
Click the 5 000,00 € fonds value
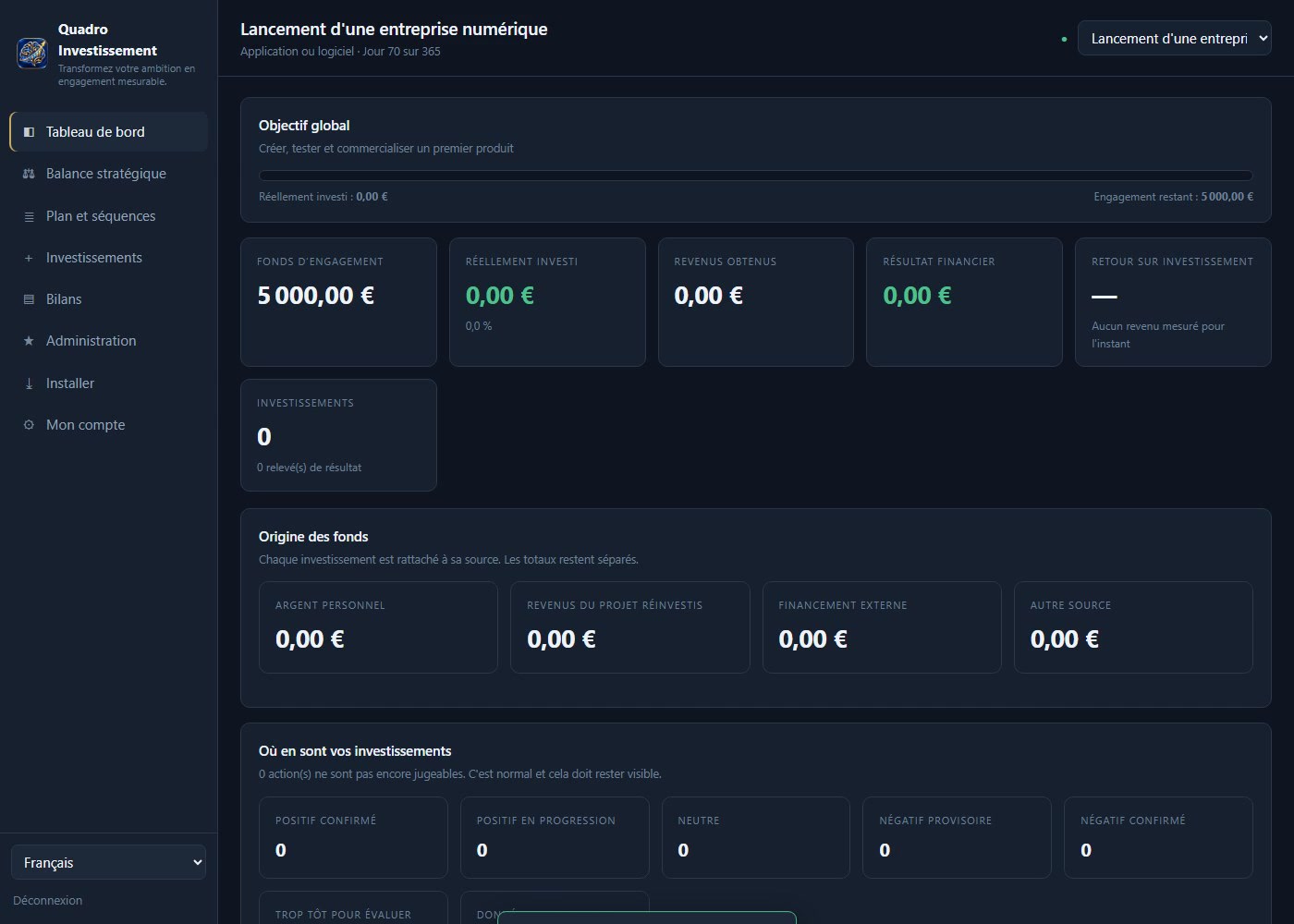tap(316, 296)
